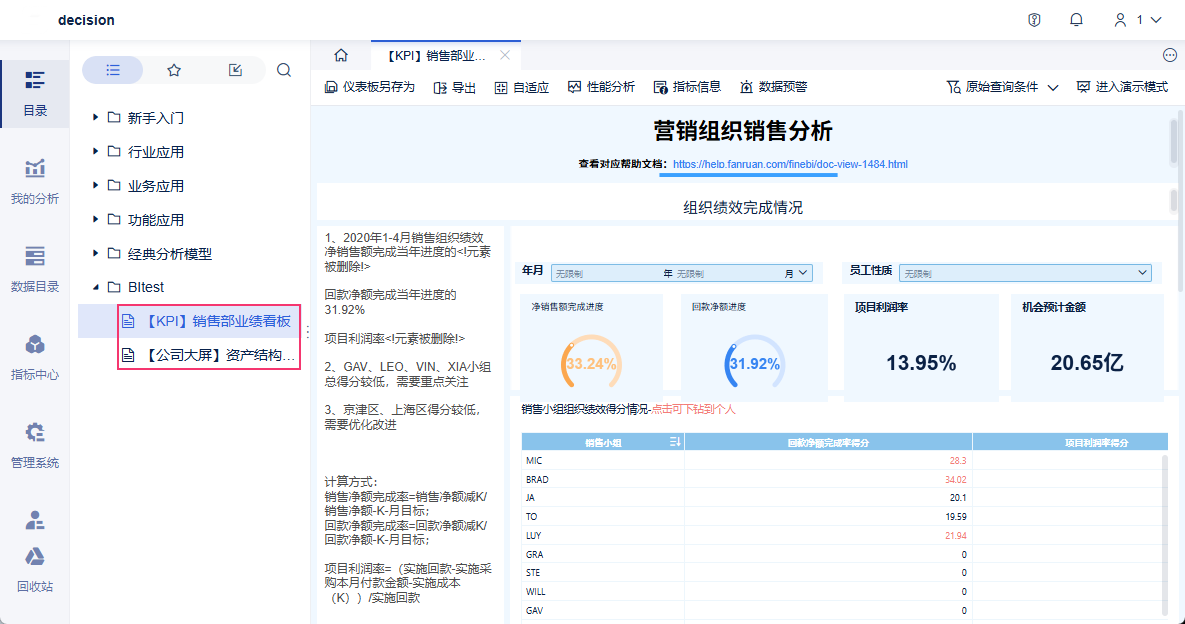Click the table's vertical scrollbar

point(1165,535)
